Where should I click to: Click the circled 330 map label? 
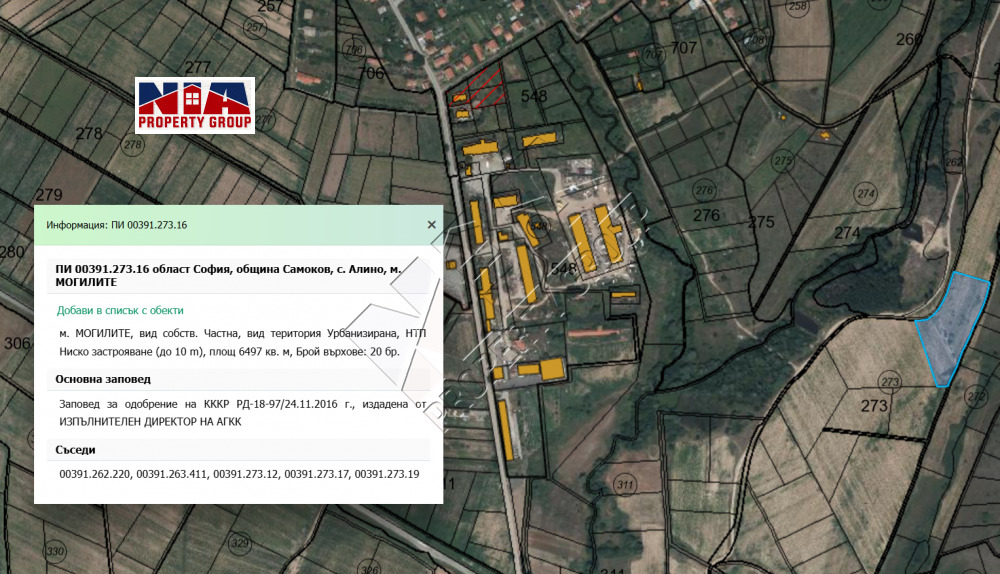coord(55,551)
